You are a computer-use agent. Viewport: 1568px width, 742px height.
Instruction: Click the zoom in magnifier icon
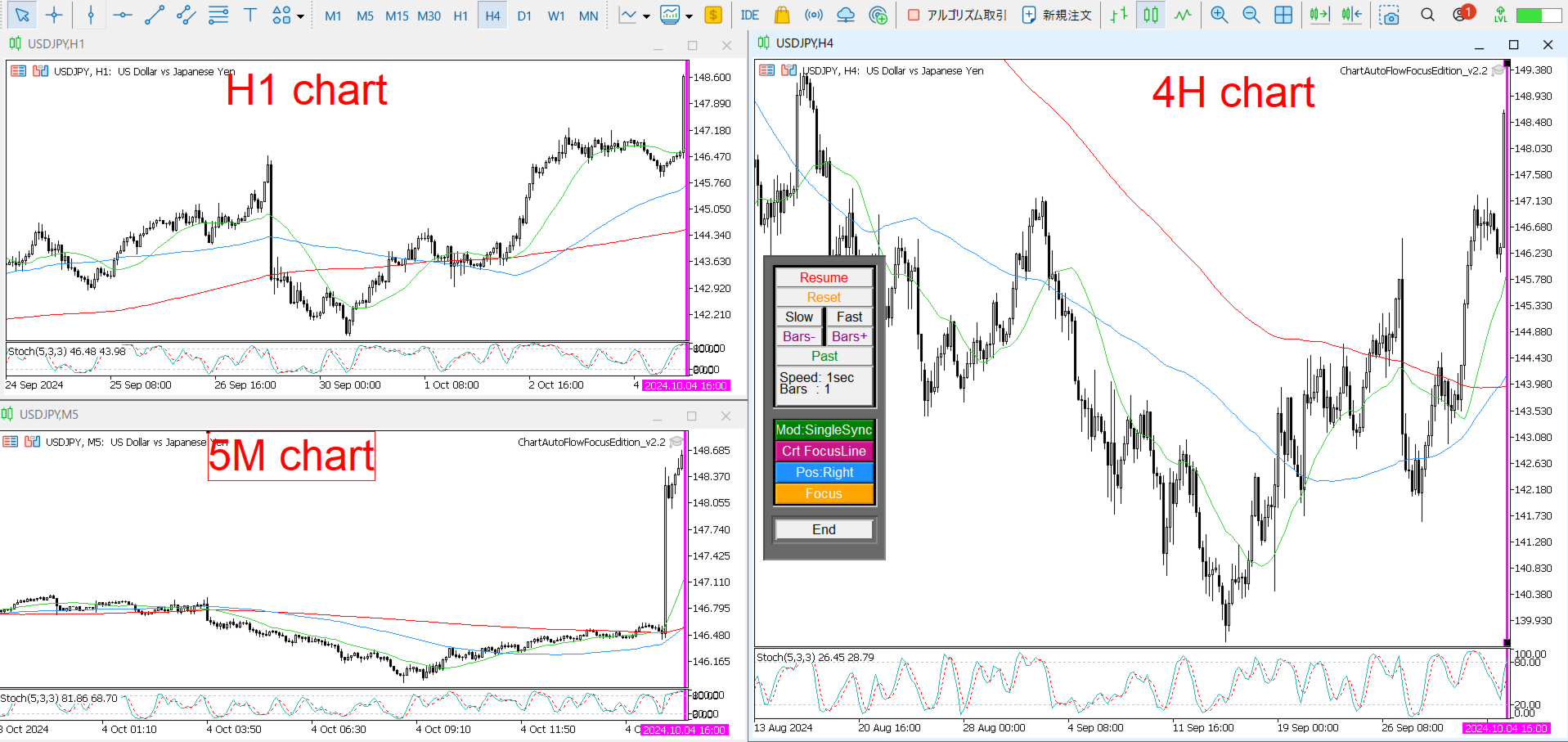point(1219,15)
